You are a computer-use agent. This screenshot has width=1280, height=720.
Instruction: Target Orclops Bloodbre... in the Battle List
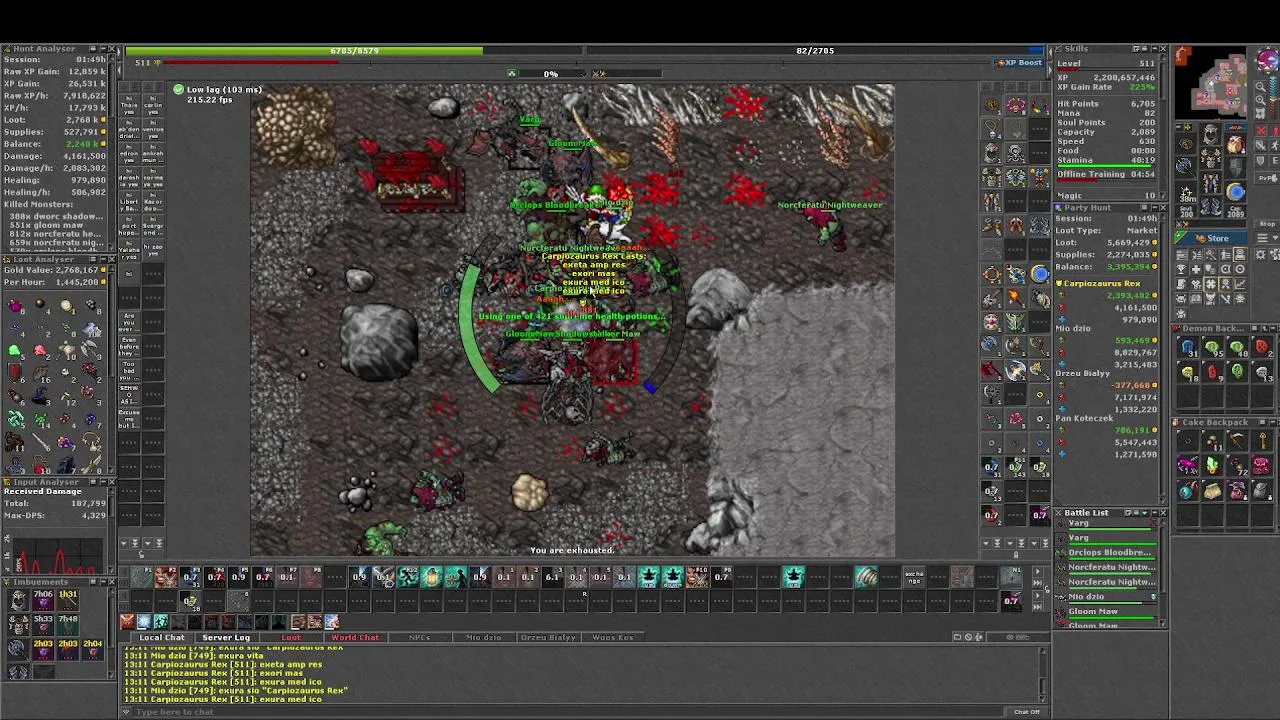1110,553
